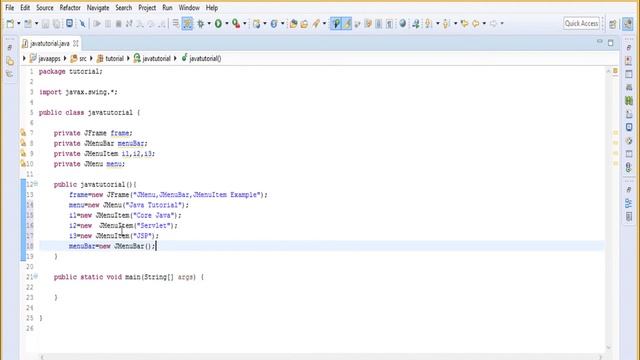Click the Back navigation arrow icon
This screenshot has height=360, width=640.
(x=476, y=24)
